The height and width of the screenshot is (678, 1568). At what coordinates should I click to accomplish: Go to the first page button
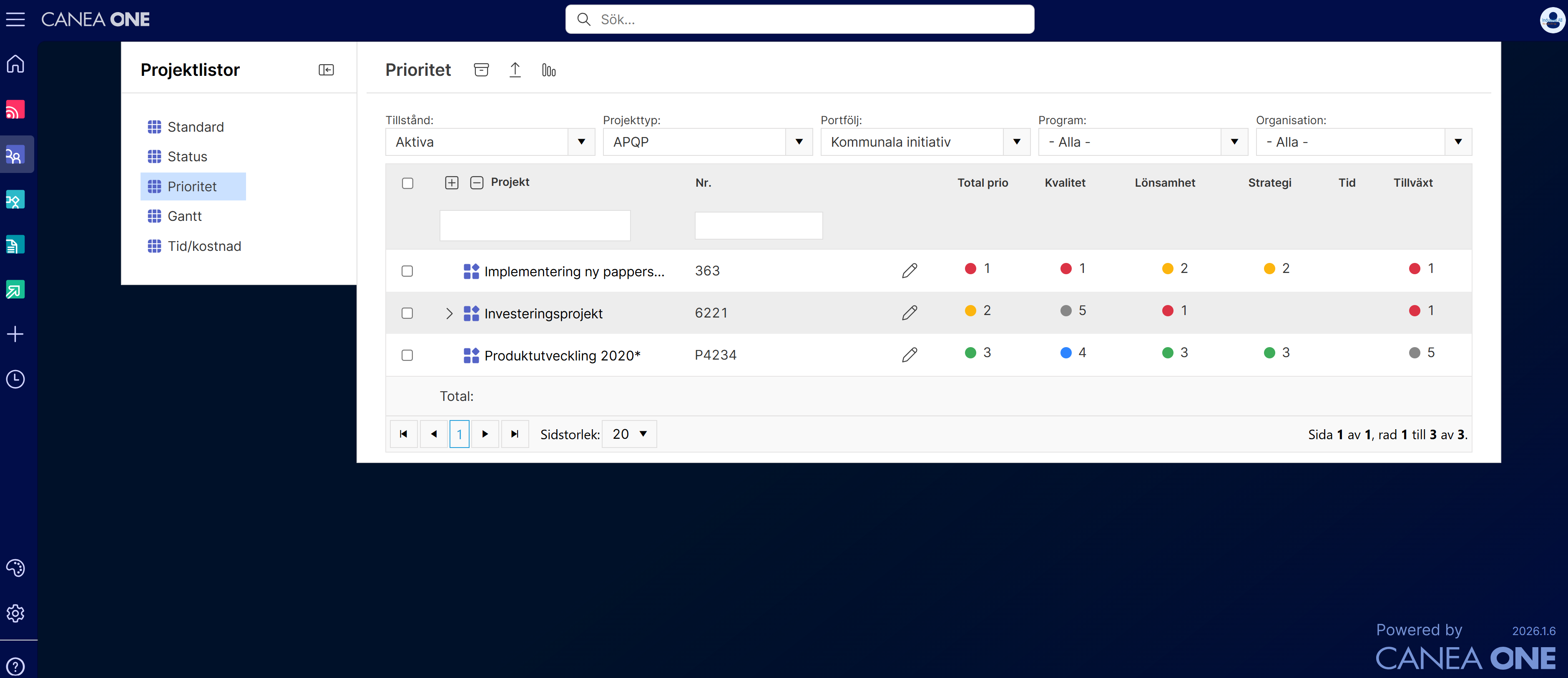pyautogui.click(x=404, y=434)
